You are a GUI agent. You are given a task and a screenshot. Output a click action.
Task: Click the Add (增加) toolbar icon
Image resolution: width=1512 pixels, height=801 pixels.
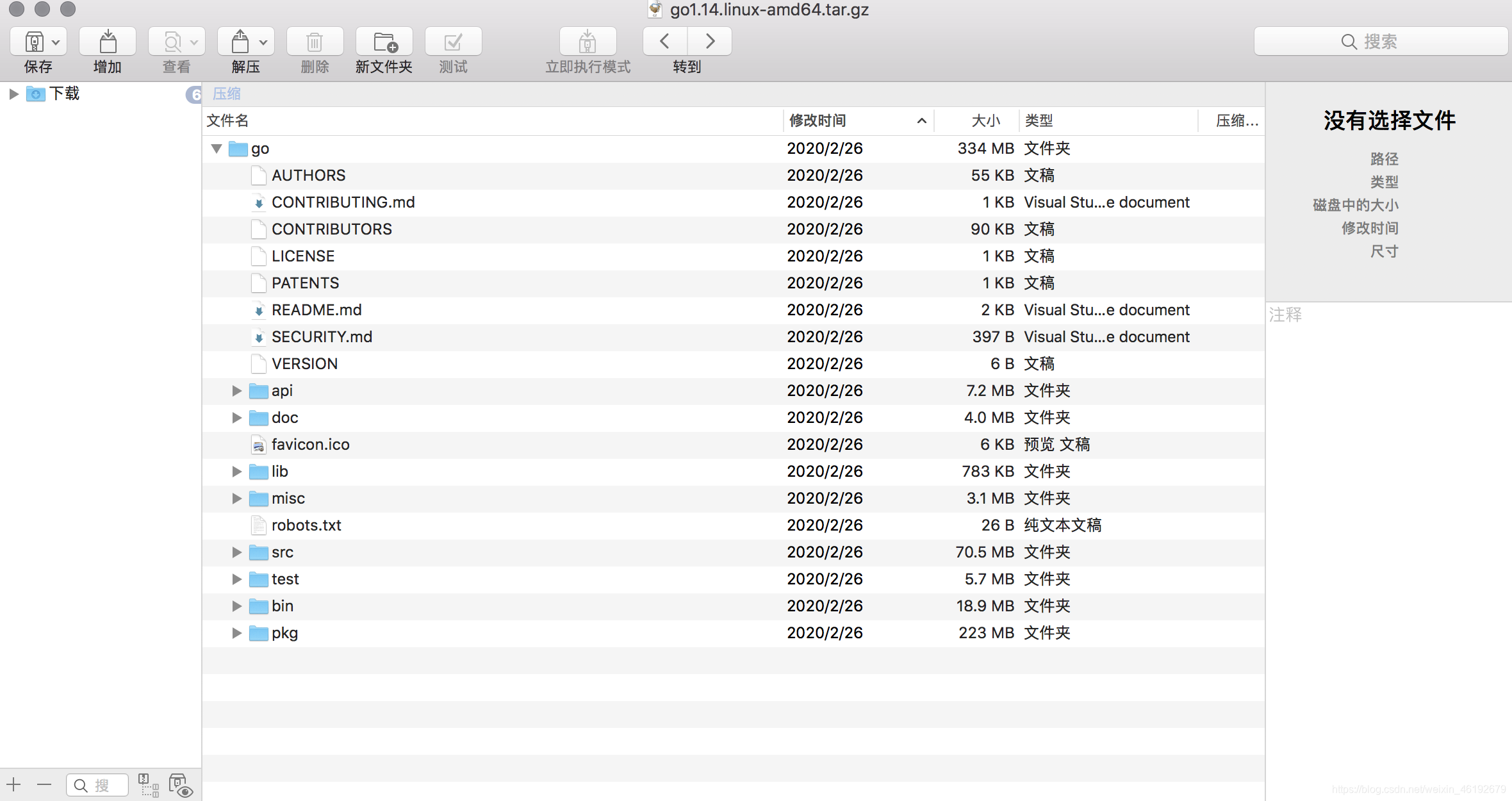pyautogui.click(x=108, y=42)
